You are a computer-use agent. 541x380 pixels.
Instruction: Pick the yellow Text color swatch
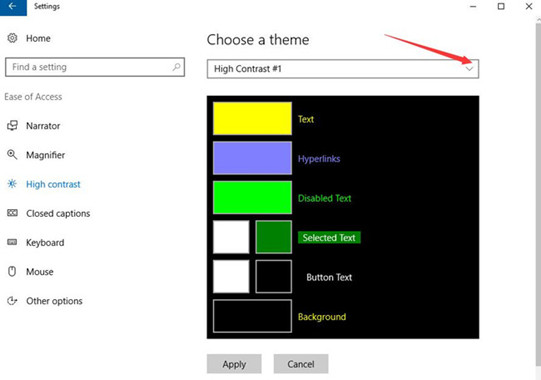(x=252, y=118)
